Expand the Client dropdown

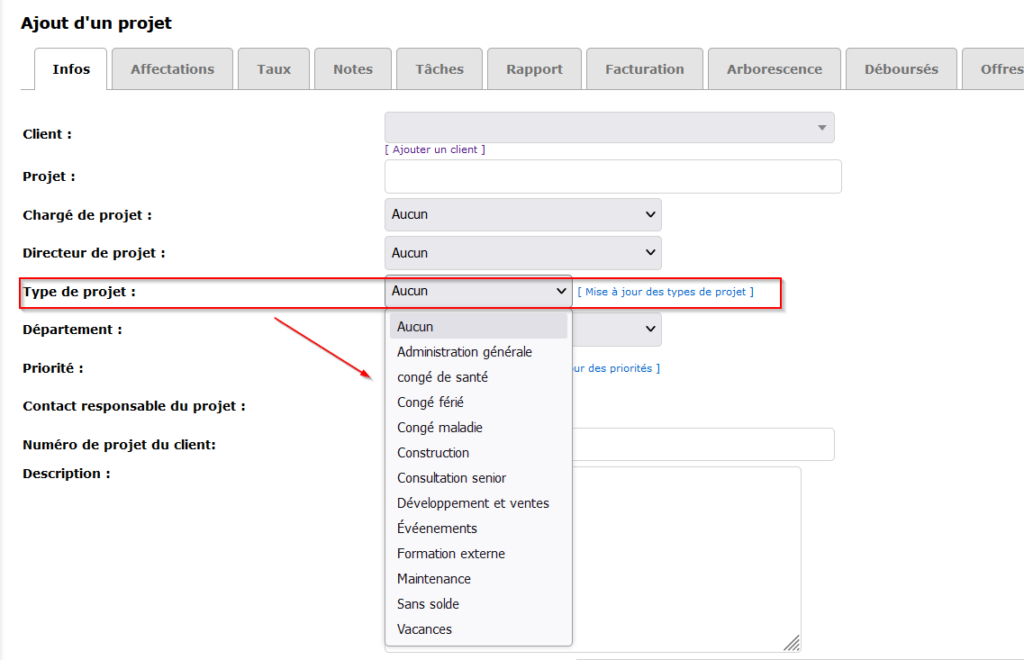pyautogui.click(x=609, y=128)
